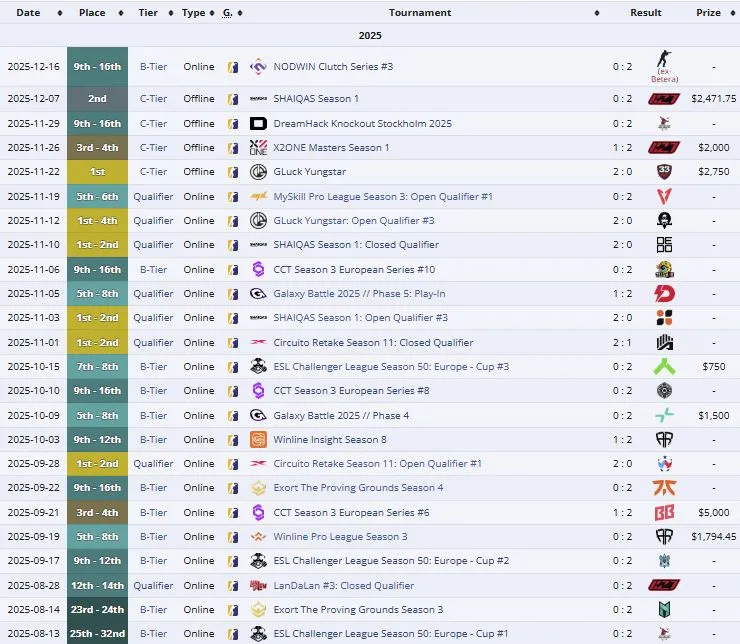Sort by Prize column arrows
Viewport: 740px width, 644px height.
733,13
